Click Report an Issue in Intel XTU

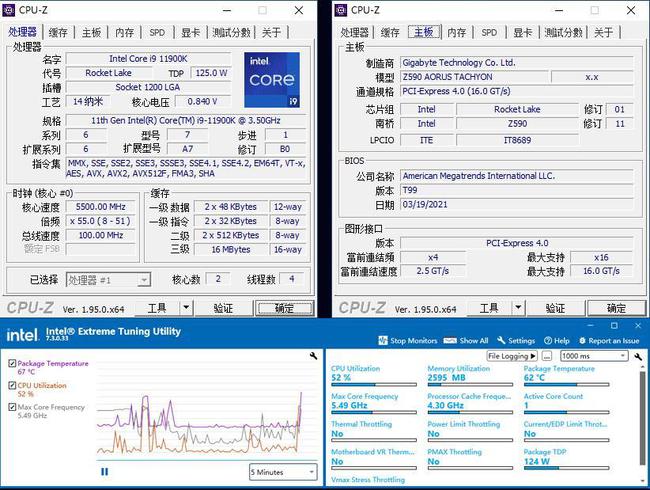tap(609, 341)
